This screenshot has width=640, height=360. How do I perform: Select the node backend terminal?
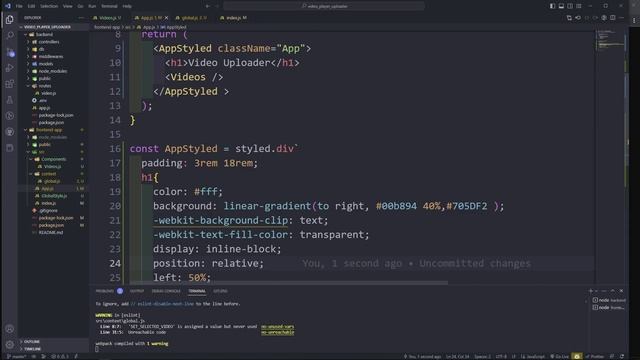(609, 300)
